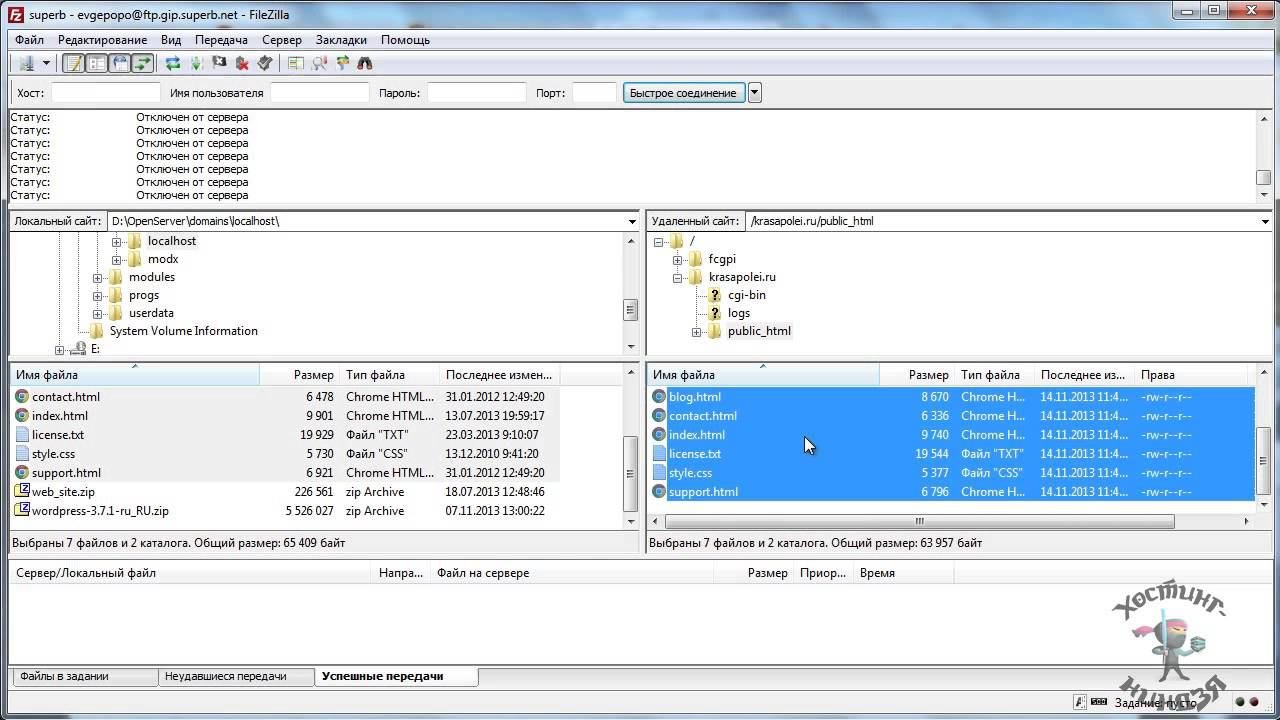Screen dimensions: 1280x720
Task: Click the disconnect from server icon
Action: pyautogui.click(x=242, y=63)
